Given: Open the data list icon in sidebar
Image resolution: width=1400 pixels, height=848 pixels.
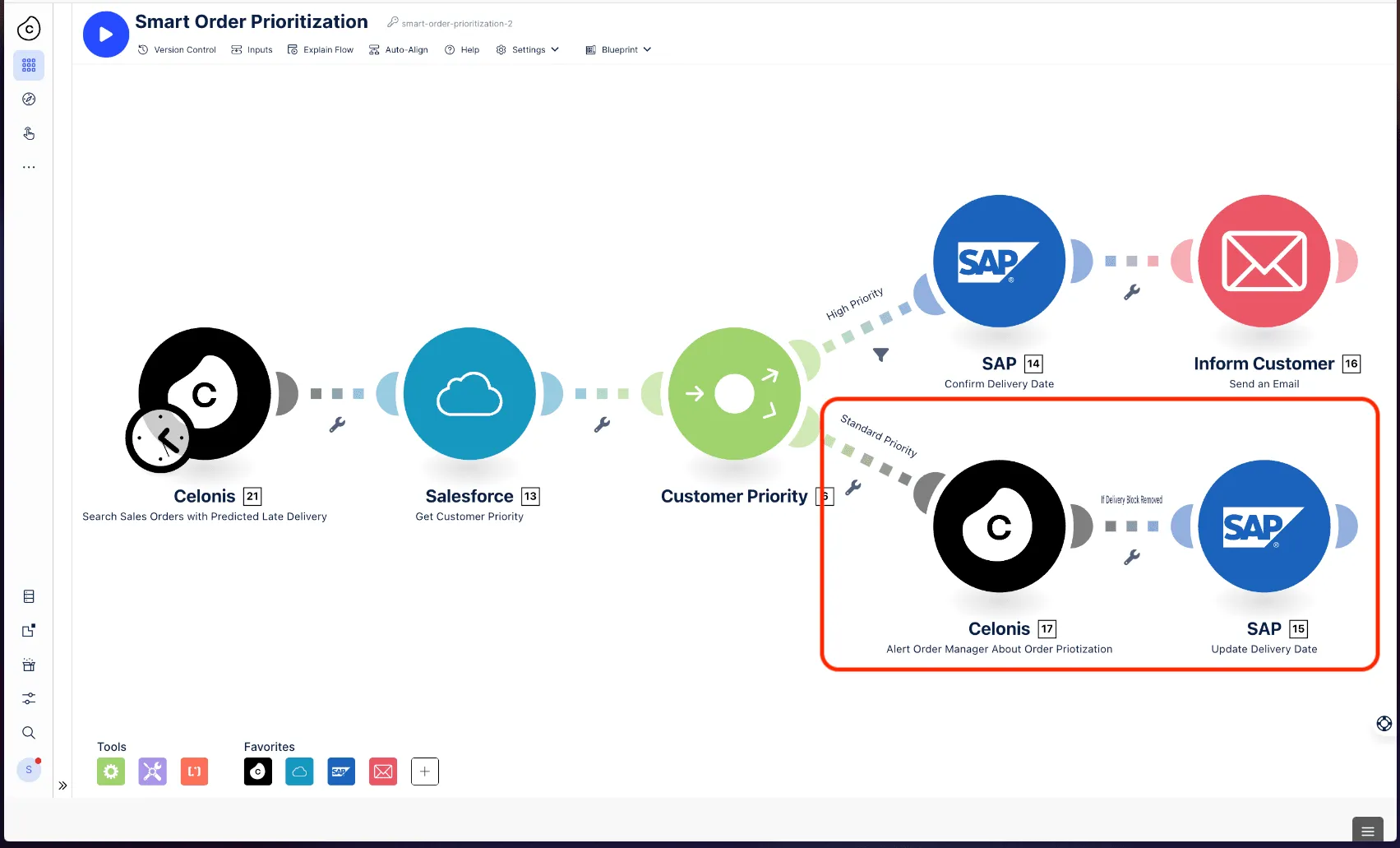Looking at the screenshot, I should [x=29, y=596].
